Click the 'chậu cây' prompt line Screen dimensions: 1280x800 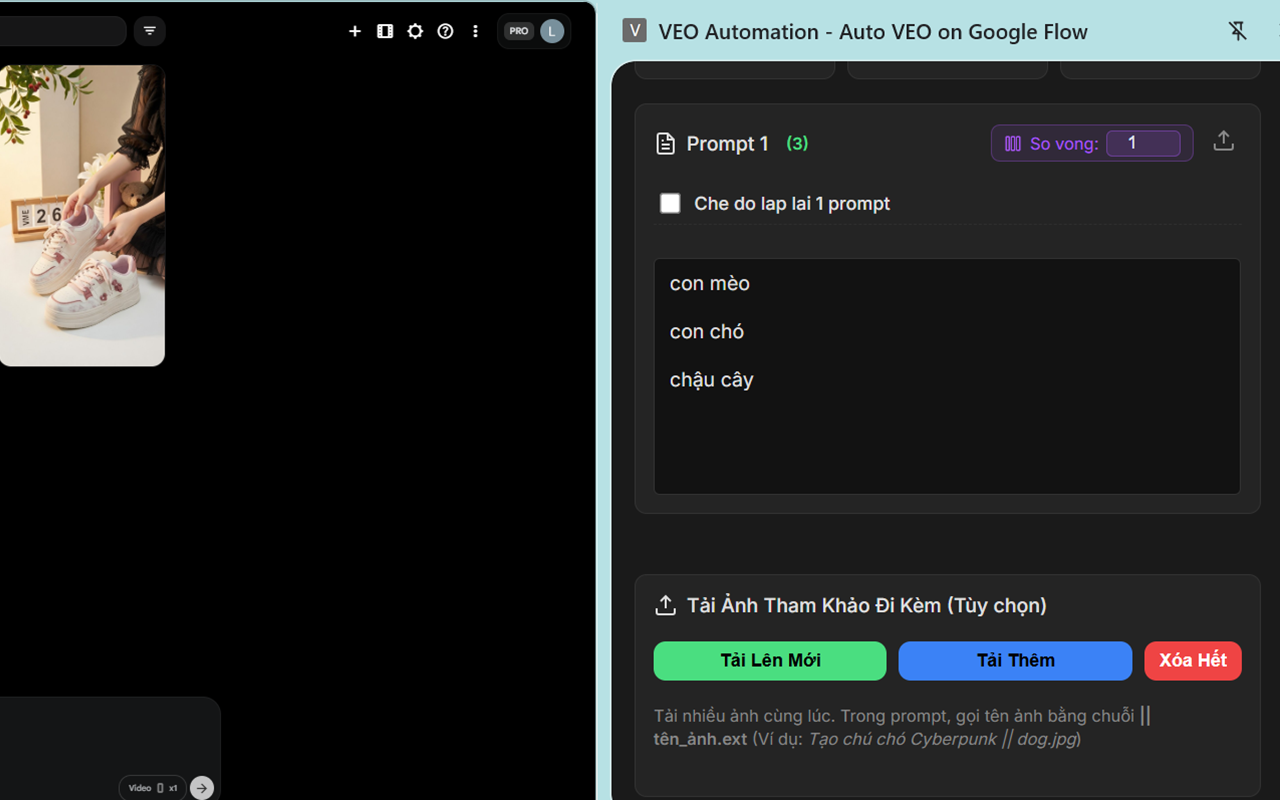coord(712,380)
